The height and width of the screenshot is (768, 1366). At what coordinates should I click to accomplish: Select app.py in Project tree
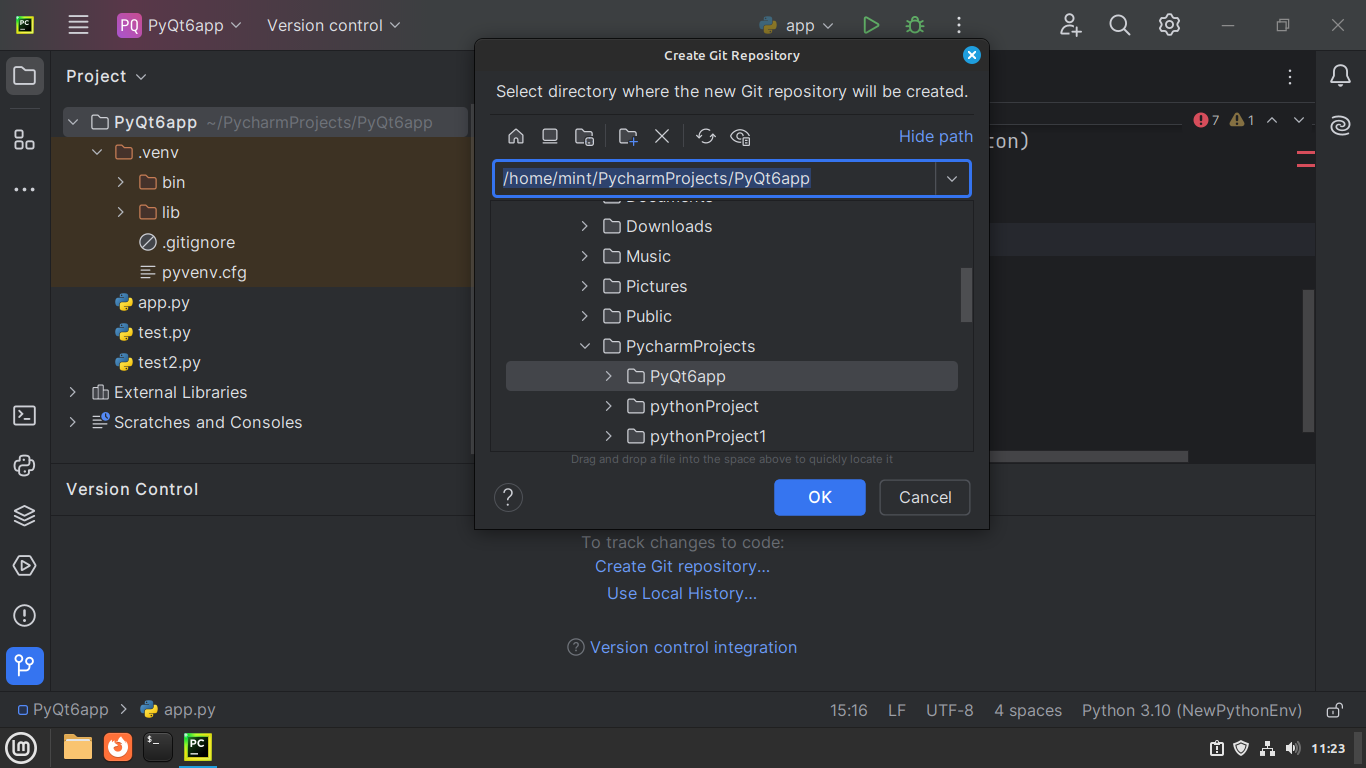pos(164,302)
